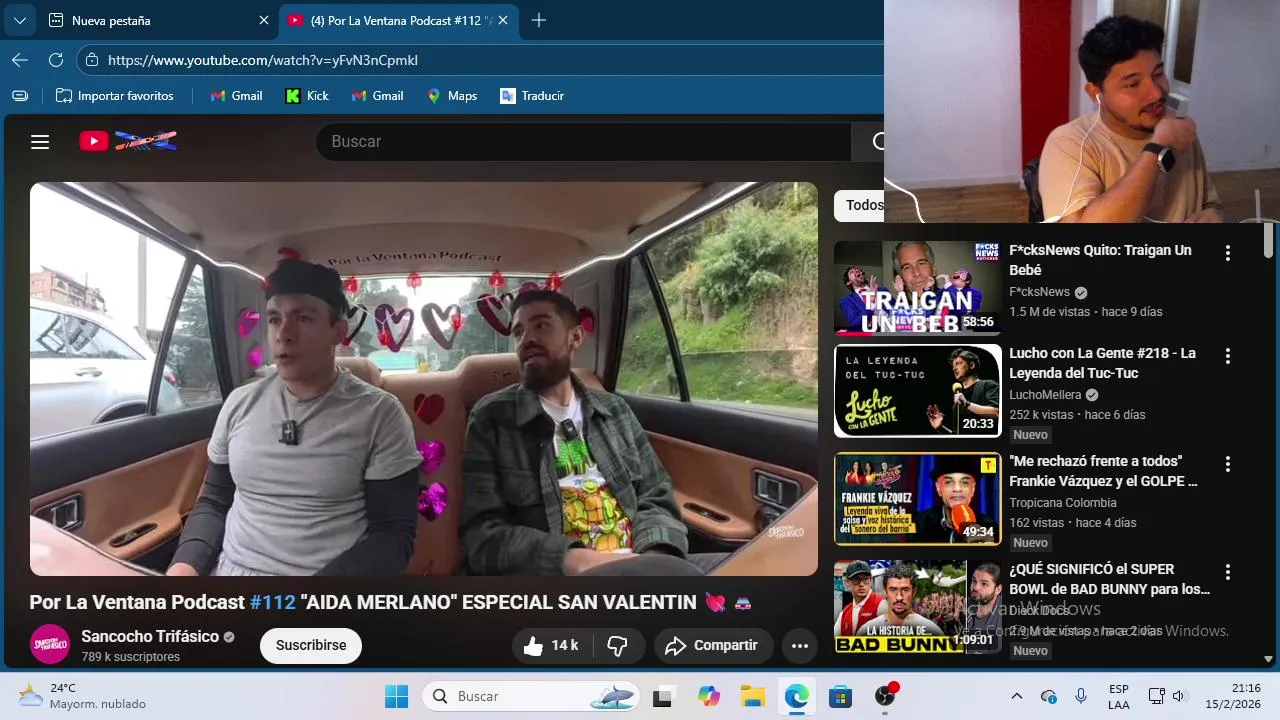Close the Nueva pestaña tab
1280x720 pixels.
(264, 20)
